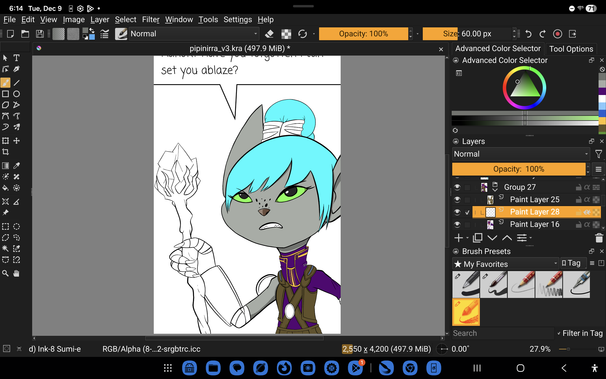Redo the last action

[543, 34]
